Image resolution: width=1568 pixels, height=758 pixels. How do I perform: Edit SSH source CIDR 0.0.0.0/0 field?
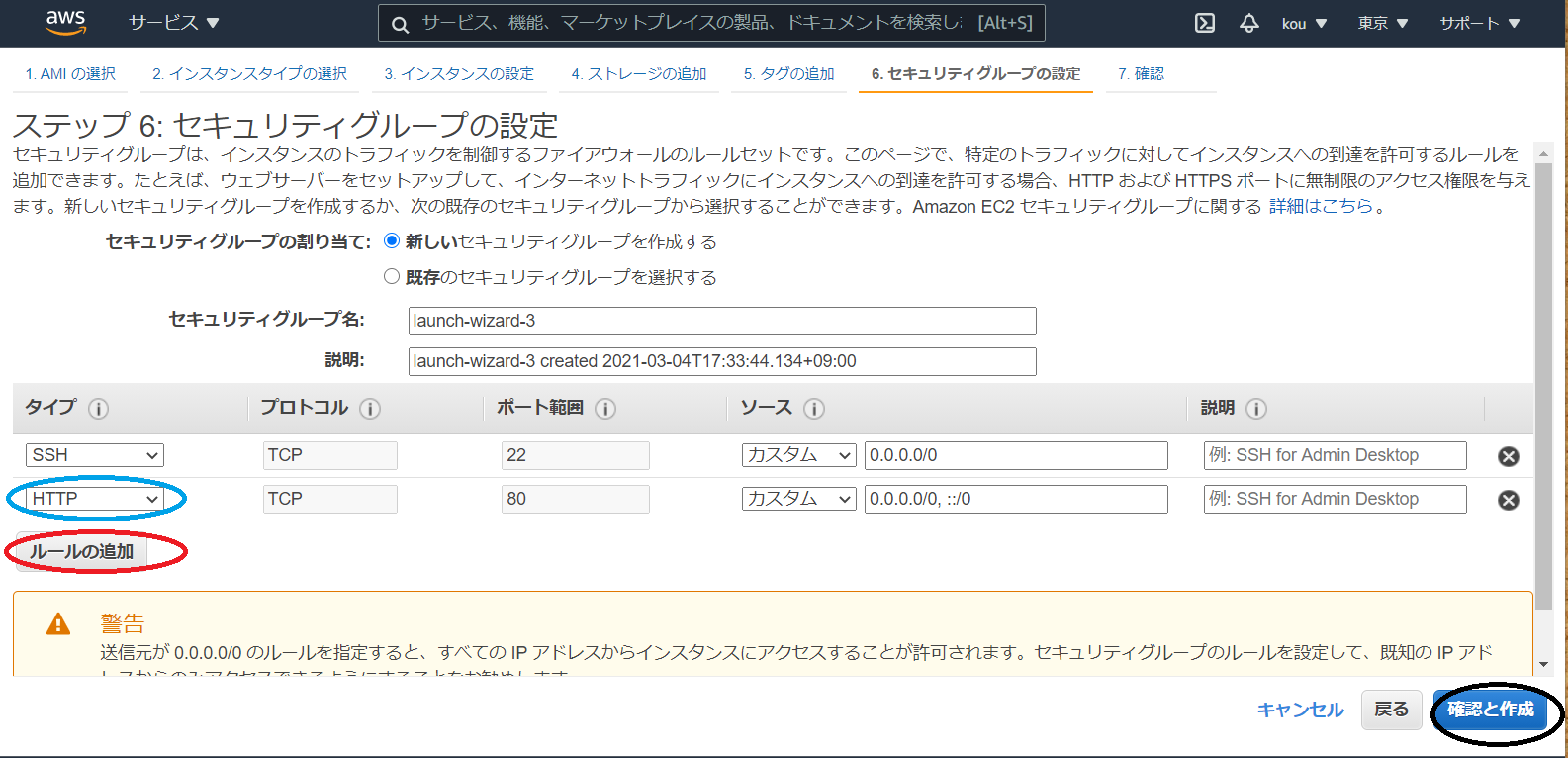click(1016, 455)
